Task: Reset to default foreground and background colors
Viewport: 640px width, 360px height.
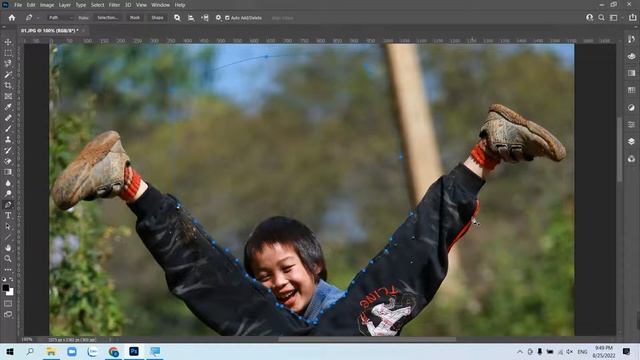Action: [4, 280]
